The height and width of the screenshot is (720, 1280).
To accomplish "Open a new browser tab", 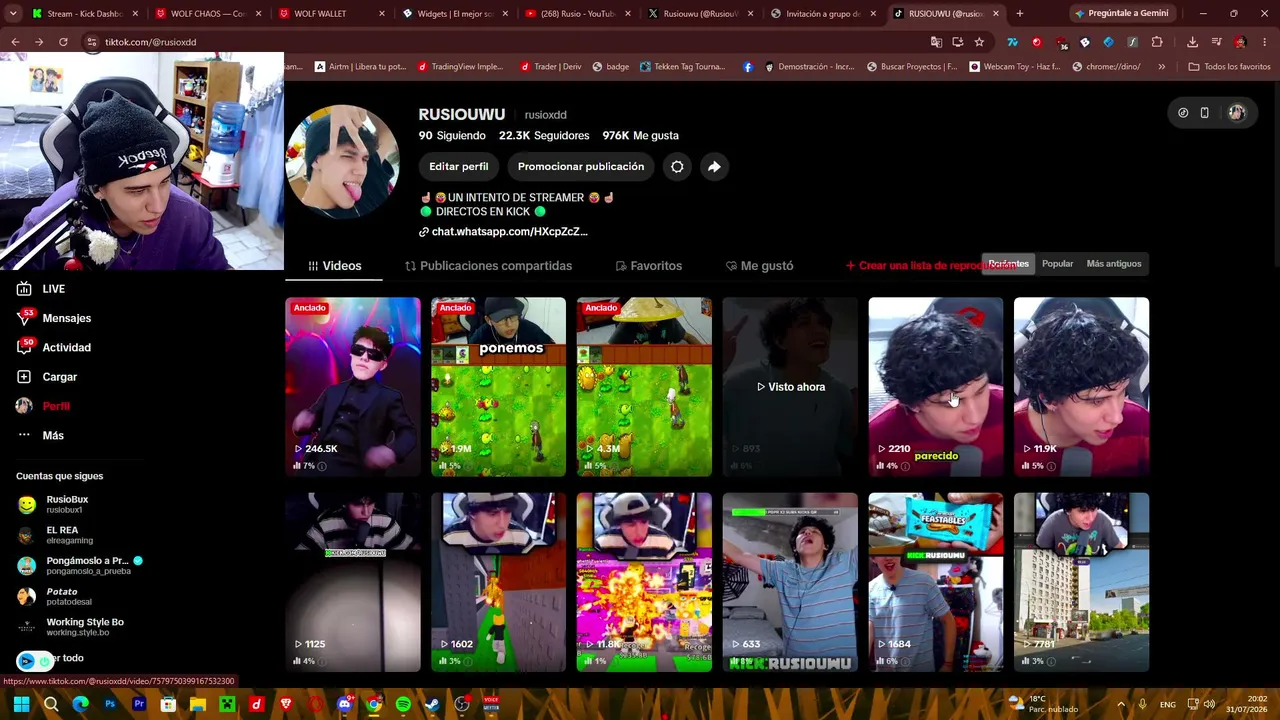I will click(1020, 14).
